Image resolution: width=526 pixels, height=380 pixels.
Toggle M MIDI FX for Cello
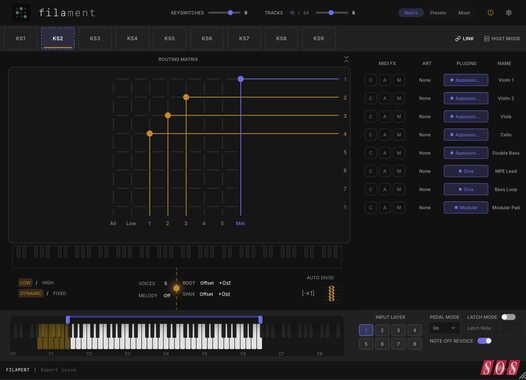[x=399, y=134]
